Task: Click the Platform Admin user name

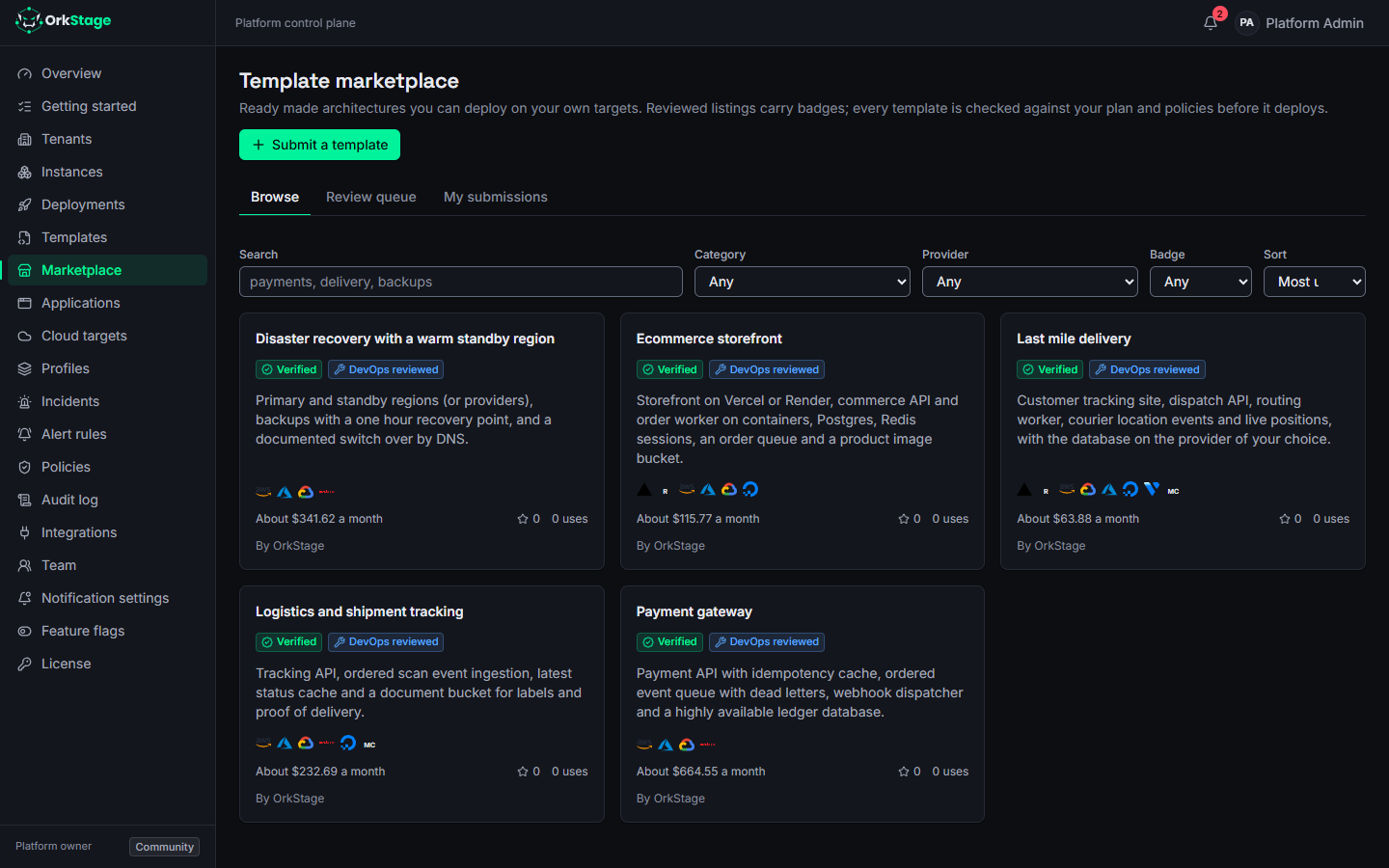Action: [x=1315, y=23]
